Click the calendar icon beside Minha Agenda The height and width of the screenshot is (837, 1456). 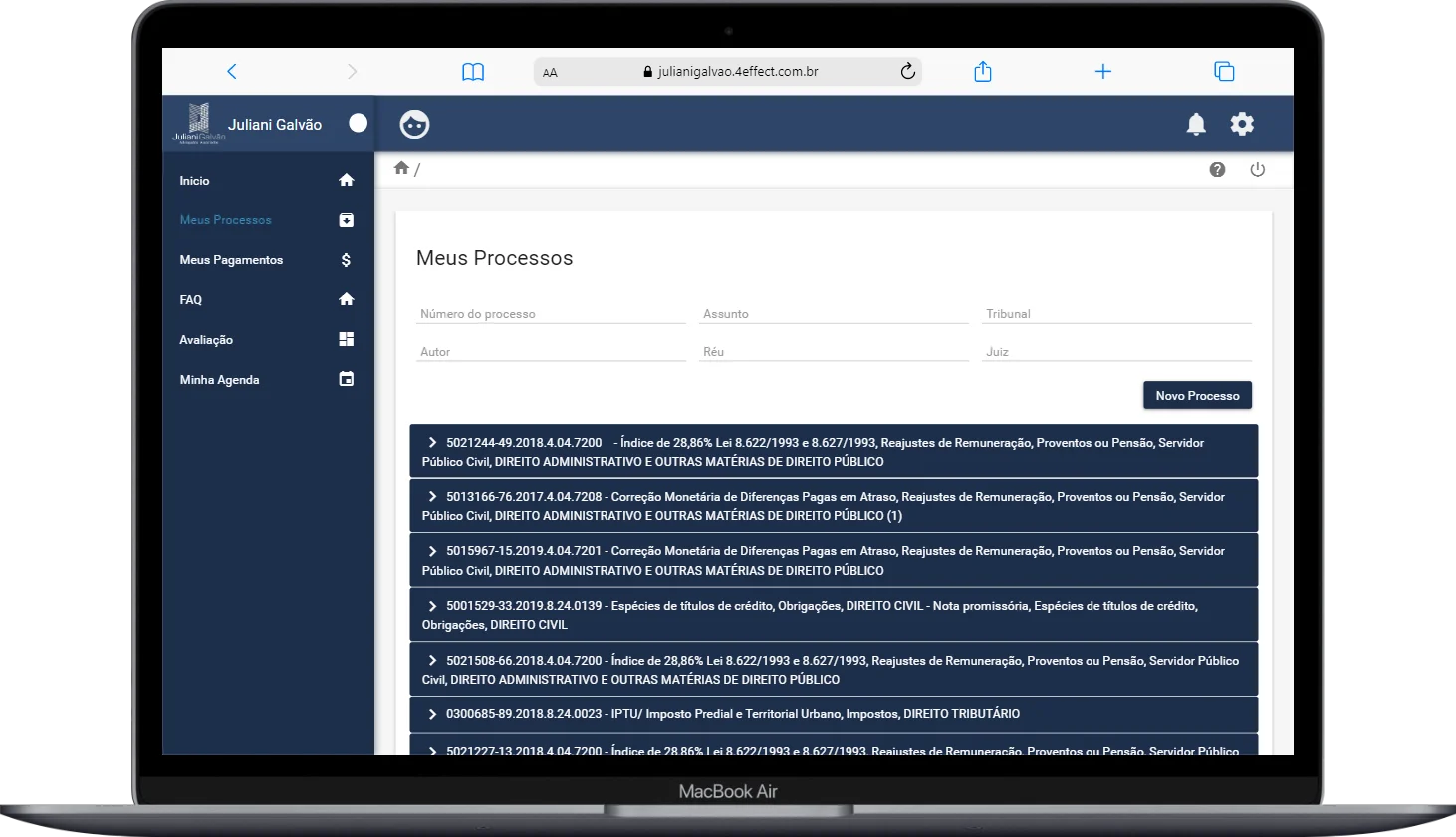click(x=347, y=379)
